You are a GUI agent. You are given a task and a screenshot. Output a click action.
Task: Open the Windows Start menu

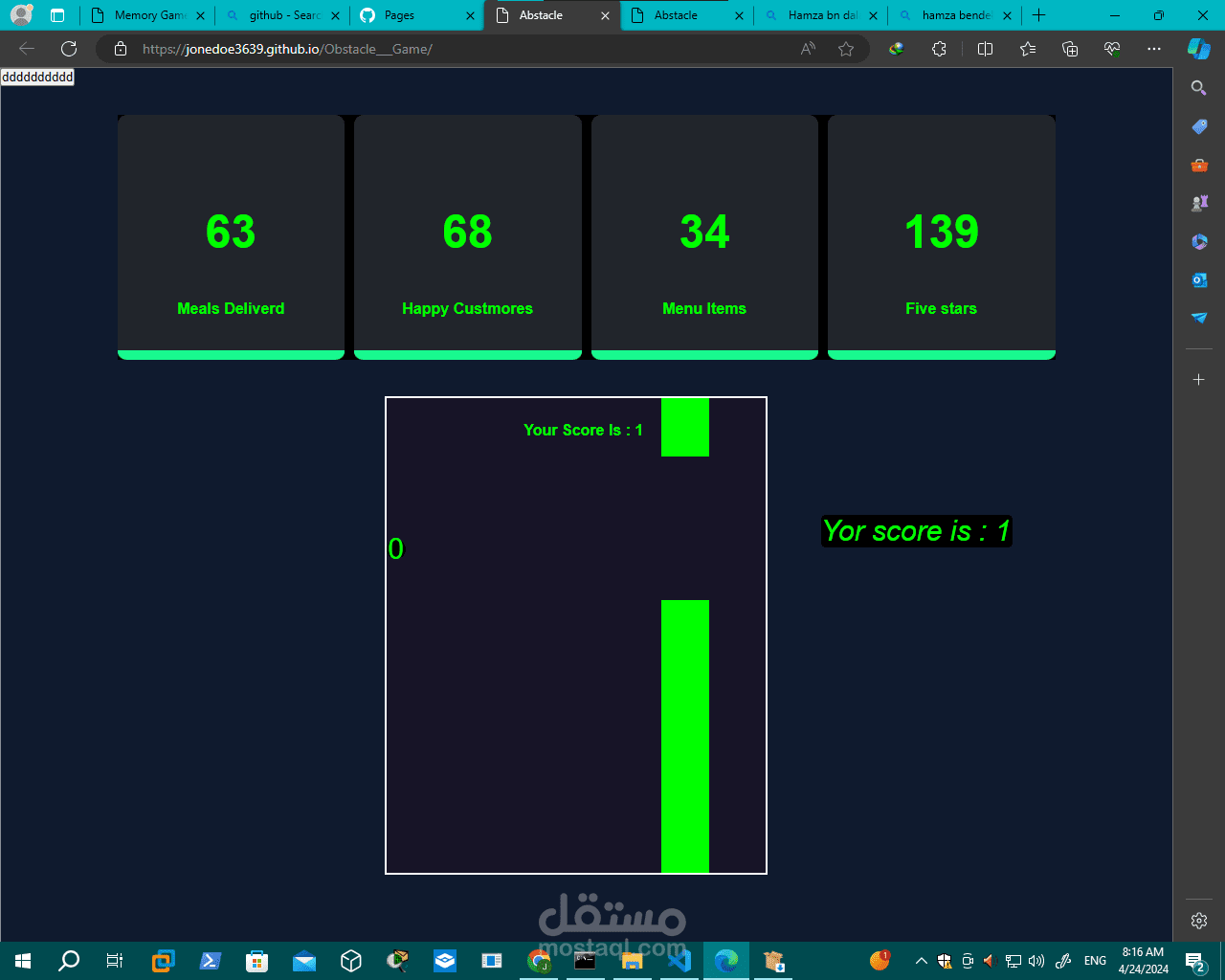[23, 961]
